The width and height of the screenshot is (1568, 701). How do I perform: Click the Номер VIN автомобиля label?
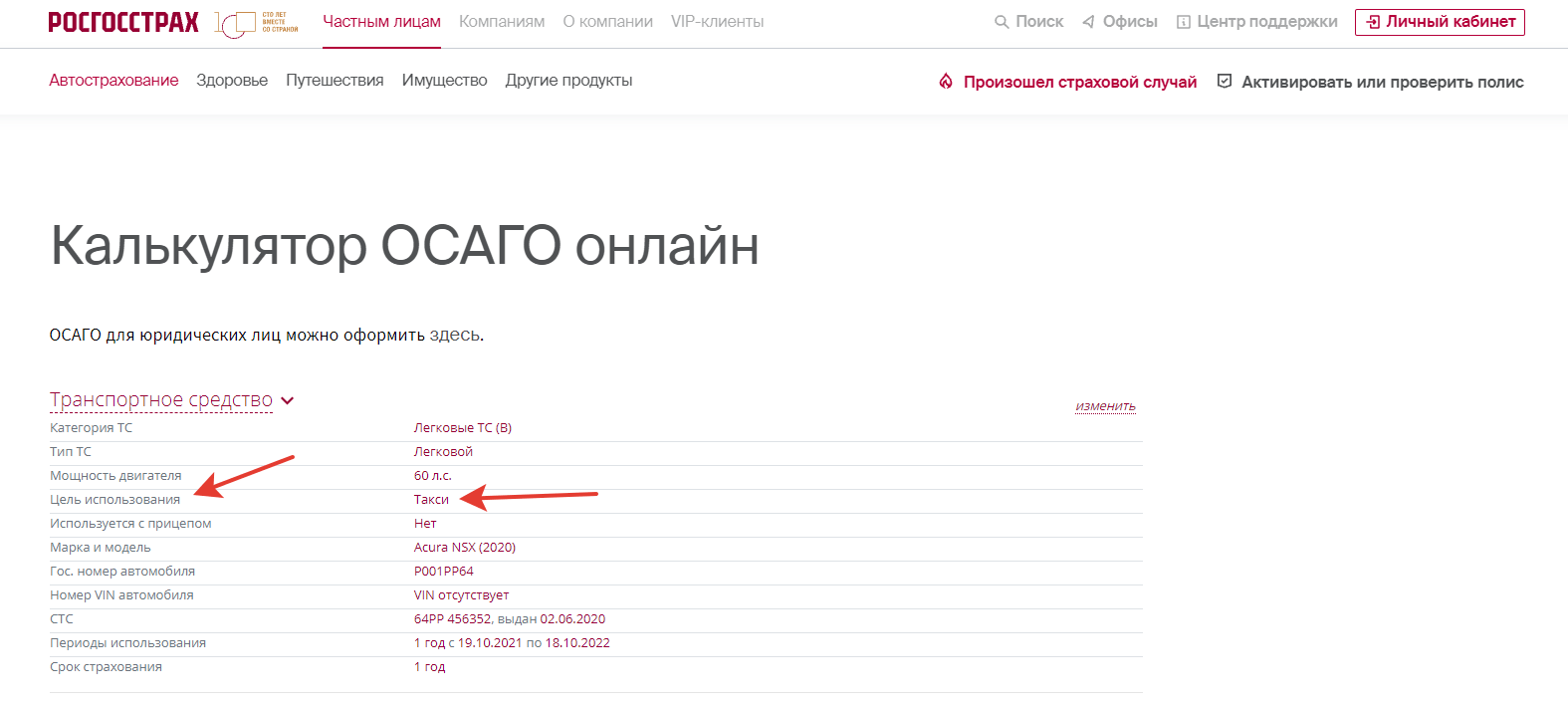[121, 595]
